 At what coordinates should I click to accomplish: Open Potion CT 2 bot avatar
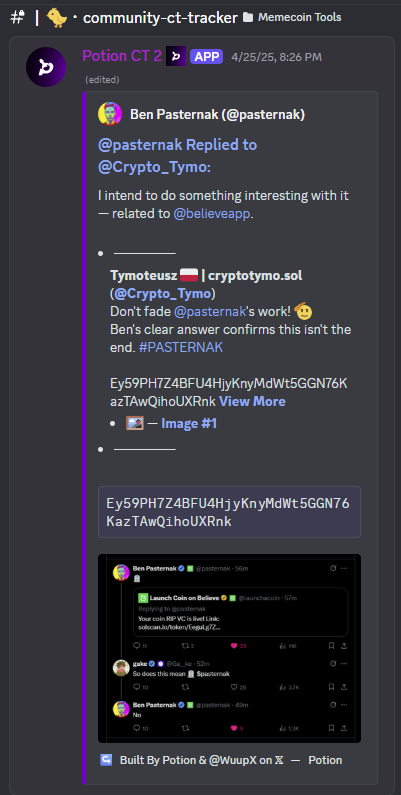pos(46,67)
